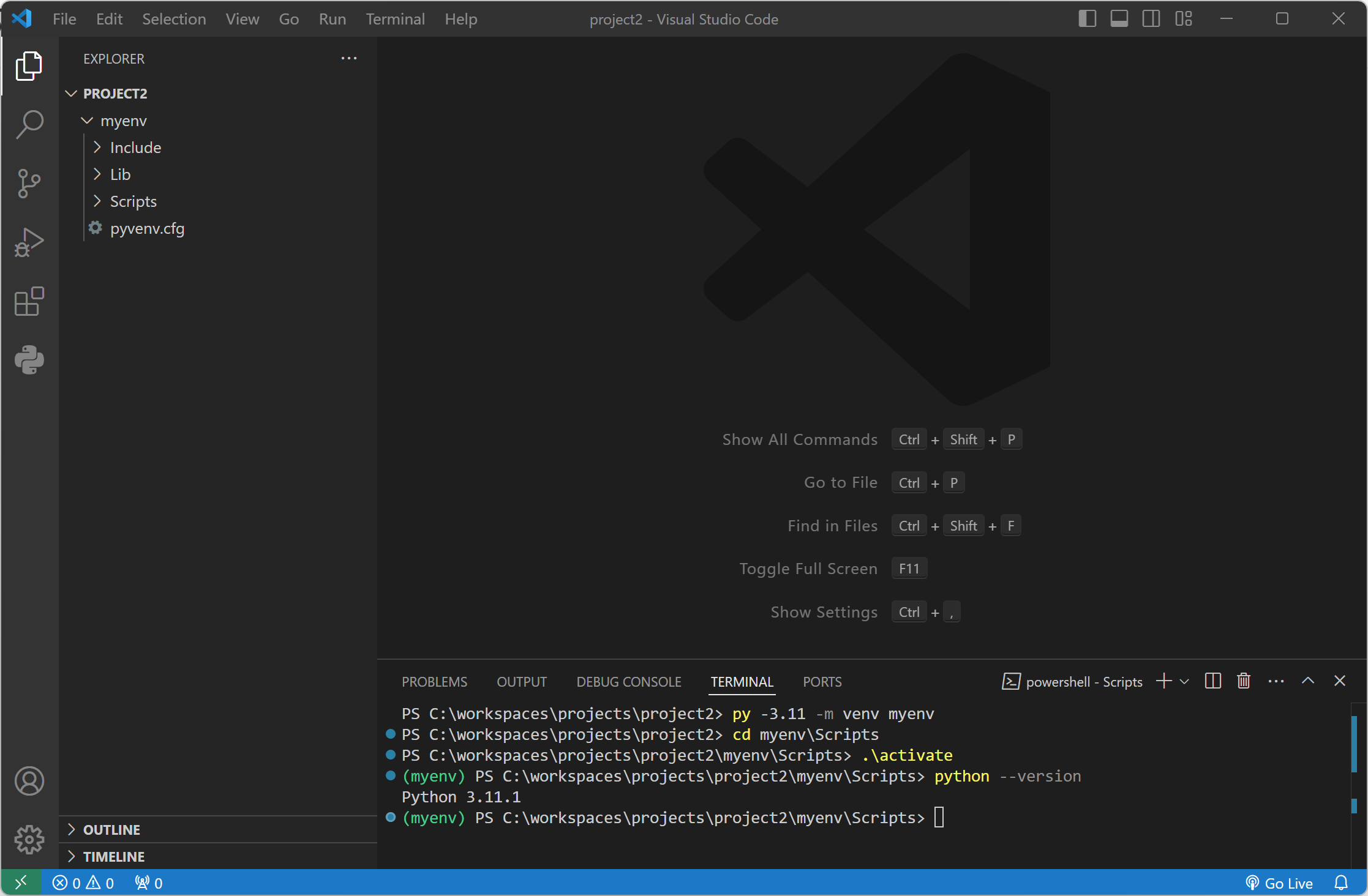Open the Search view in activity bar
The image size is (1368, 896).
tap(29, 125)
